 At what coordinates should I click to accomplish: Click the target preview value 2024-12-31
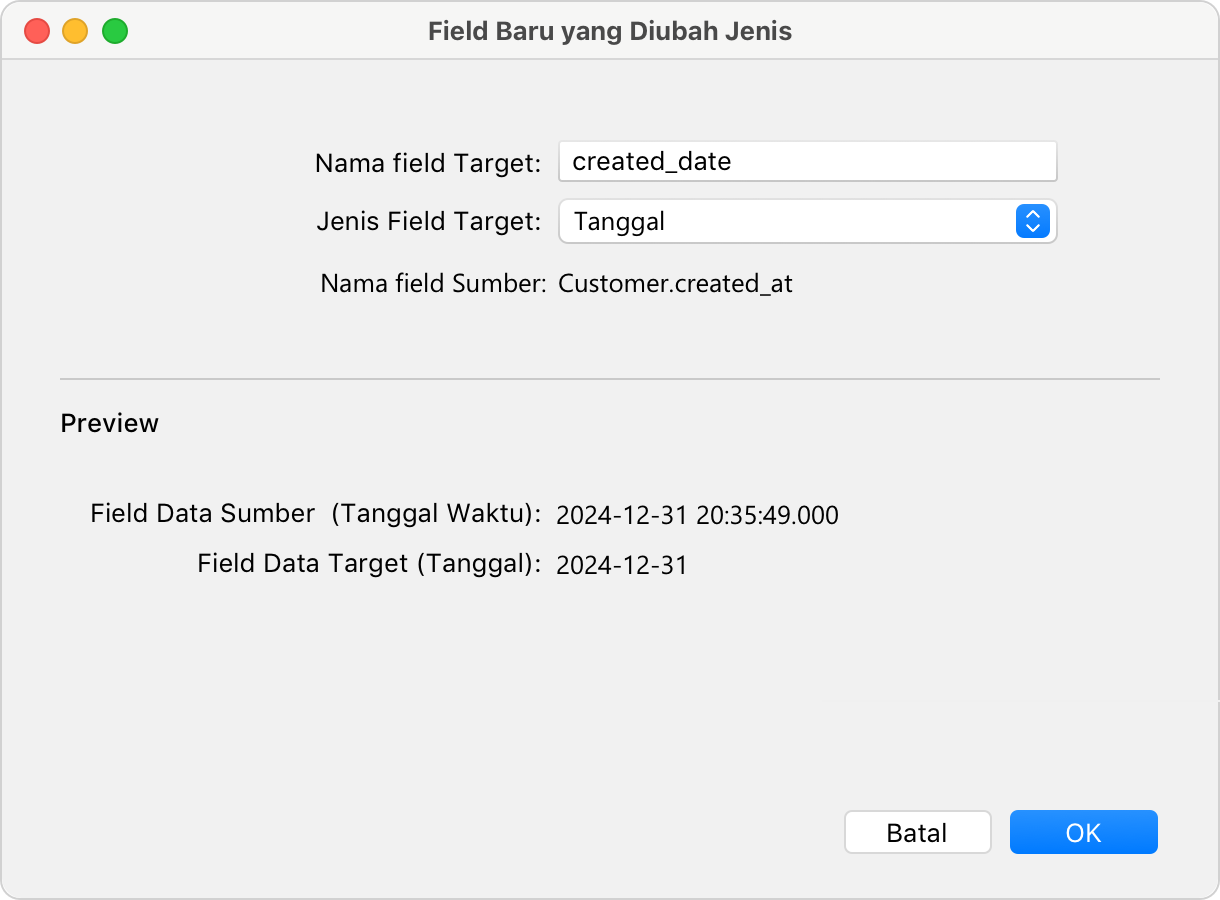point(621,566)
